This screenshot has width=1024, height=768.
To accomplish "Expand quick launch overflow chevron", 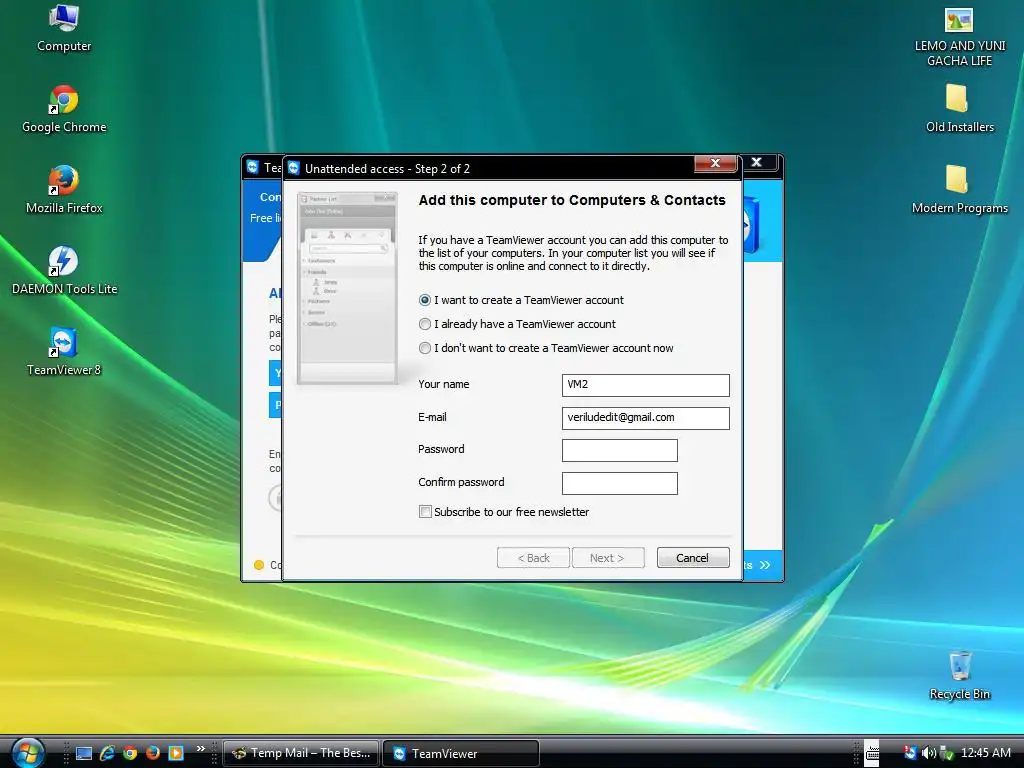I will coord(200,748).
